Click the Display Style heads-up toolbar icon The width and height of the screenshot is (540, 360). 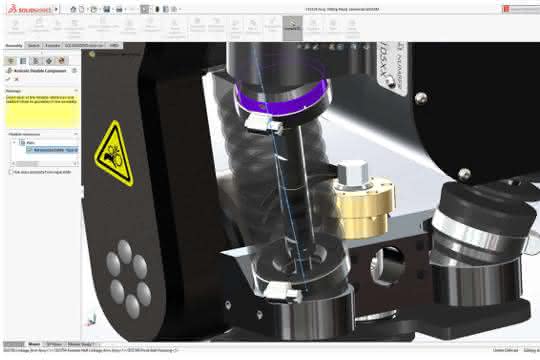pos(354,47)
